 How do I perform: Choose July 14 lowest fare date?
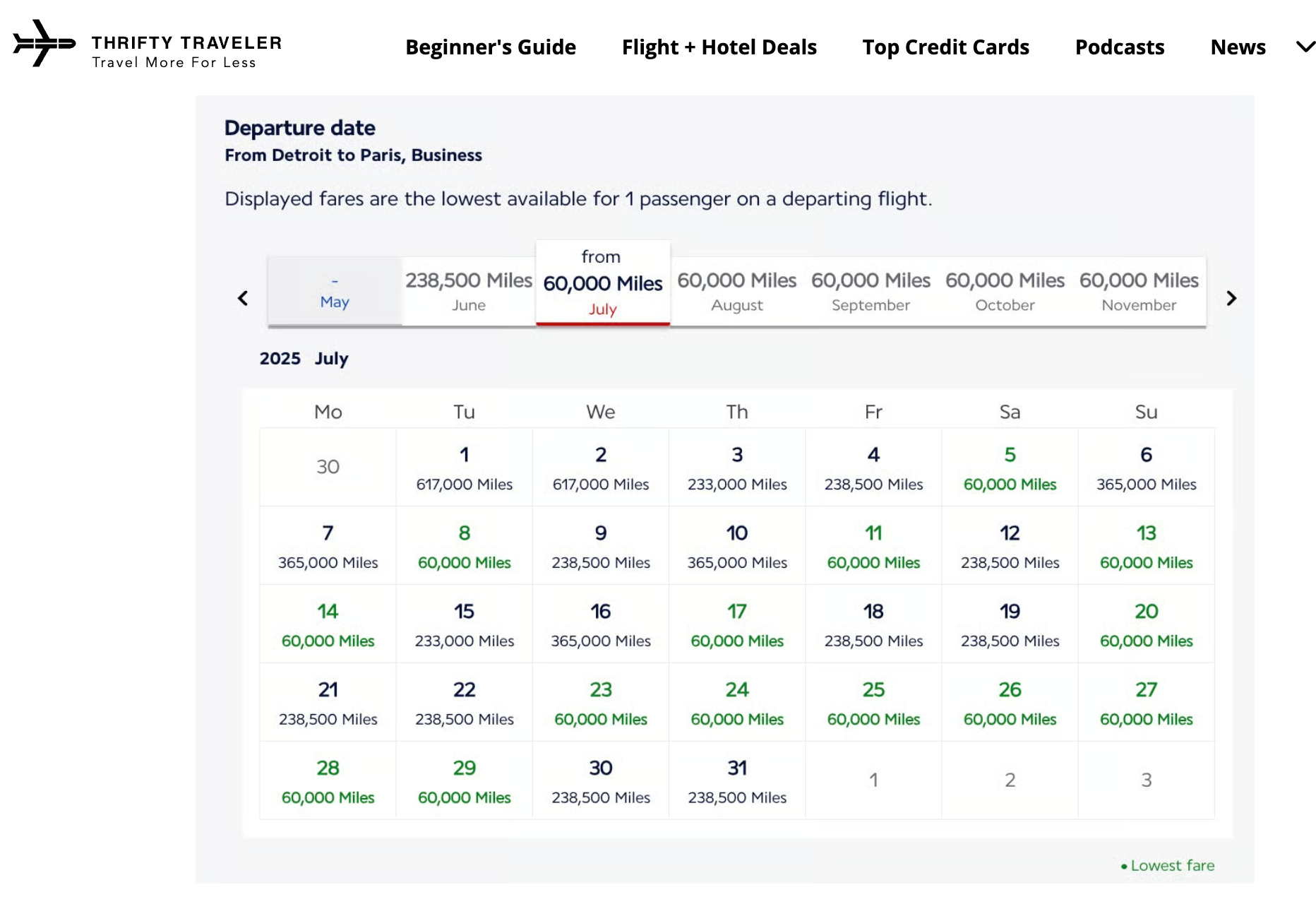328,624
